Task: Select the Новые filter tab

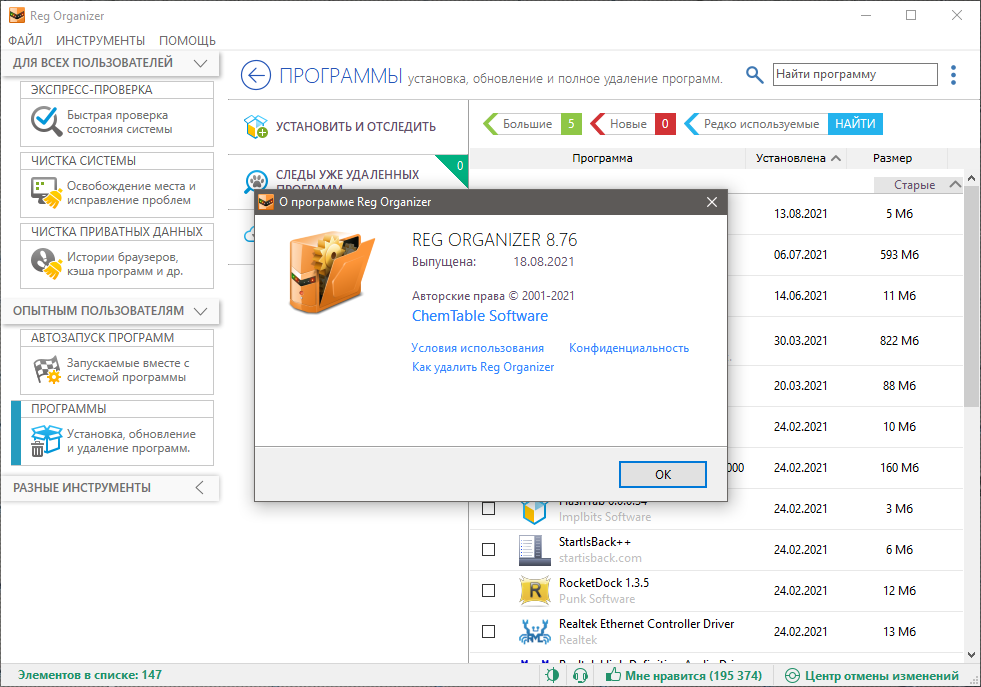Action: (x=633, y=124)
